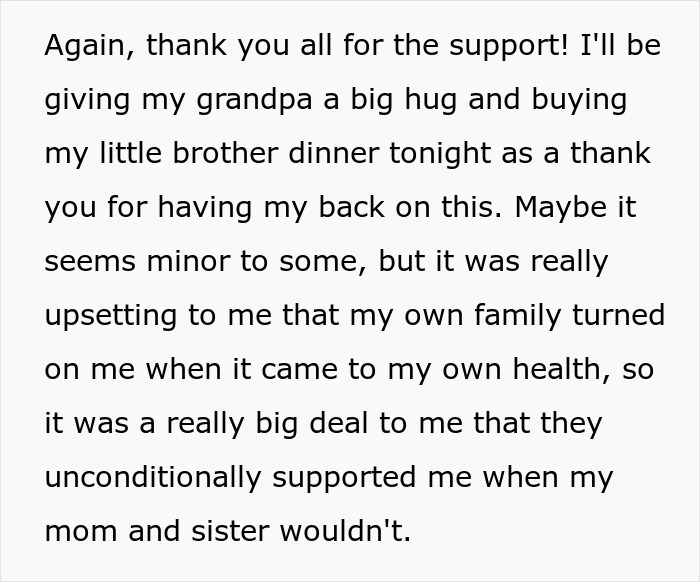The image size is (700, 582).
Task: Click the word "buying" ending the second line
Action: (x=579, y=100)
